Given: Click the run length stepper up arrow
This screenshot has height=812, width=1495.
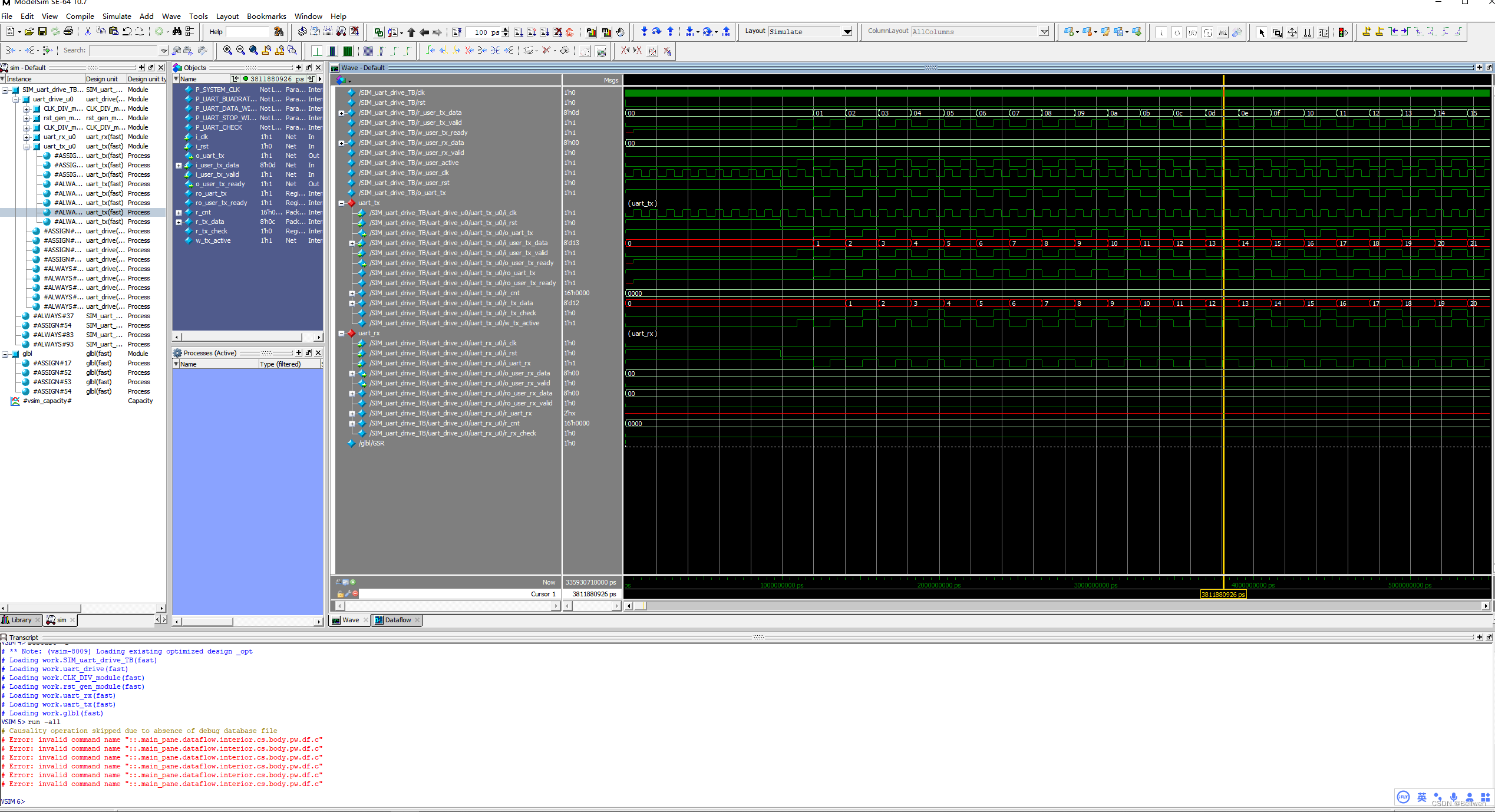Looking at the screenshot, I should [x=505, y=29].
